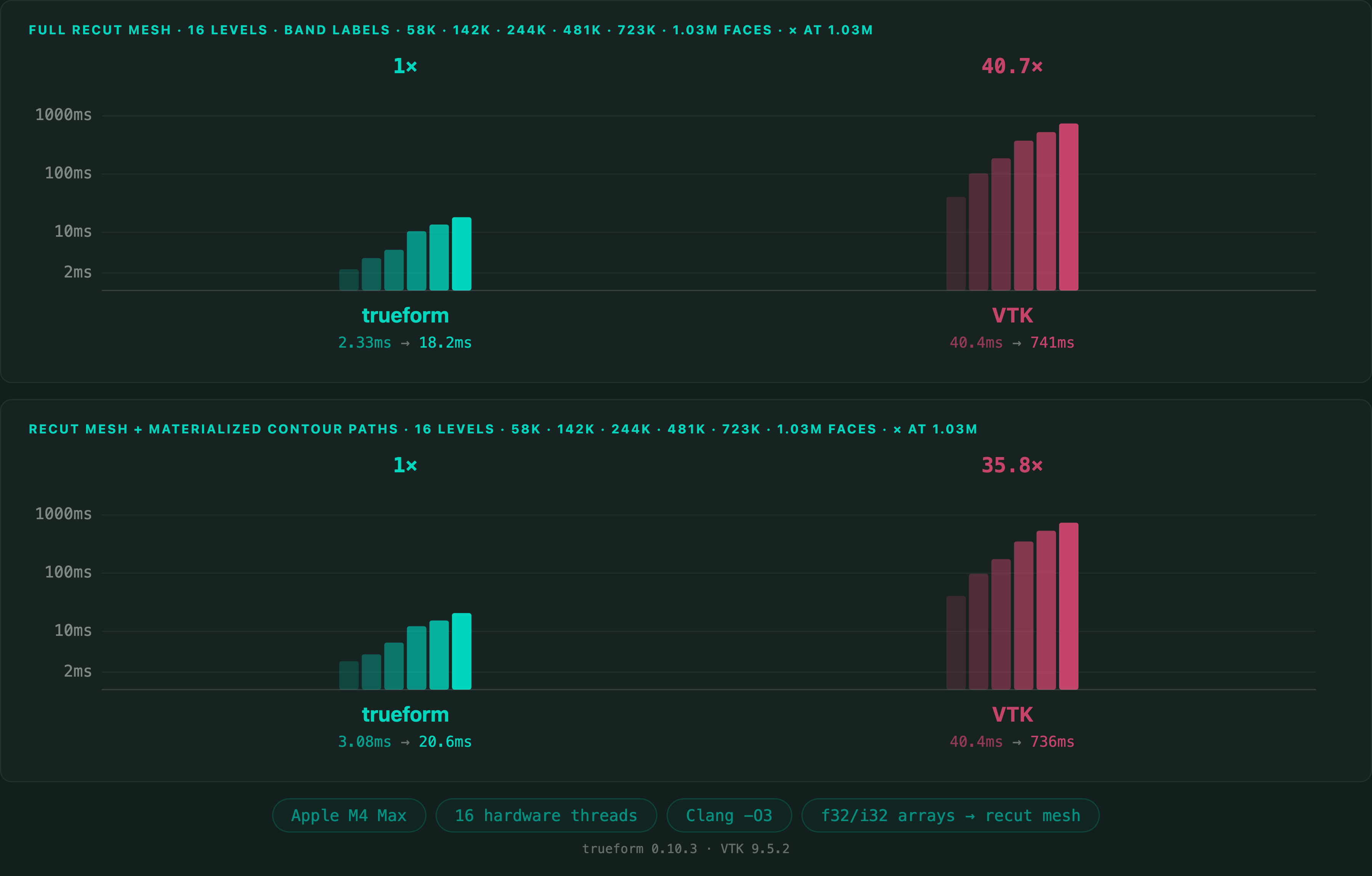Click the trueform label in bottom chart

point(405,714)
